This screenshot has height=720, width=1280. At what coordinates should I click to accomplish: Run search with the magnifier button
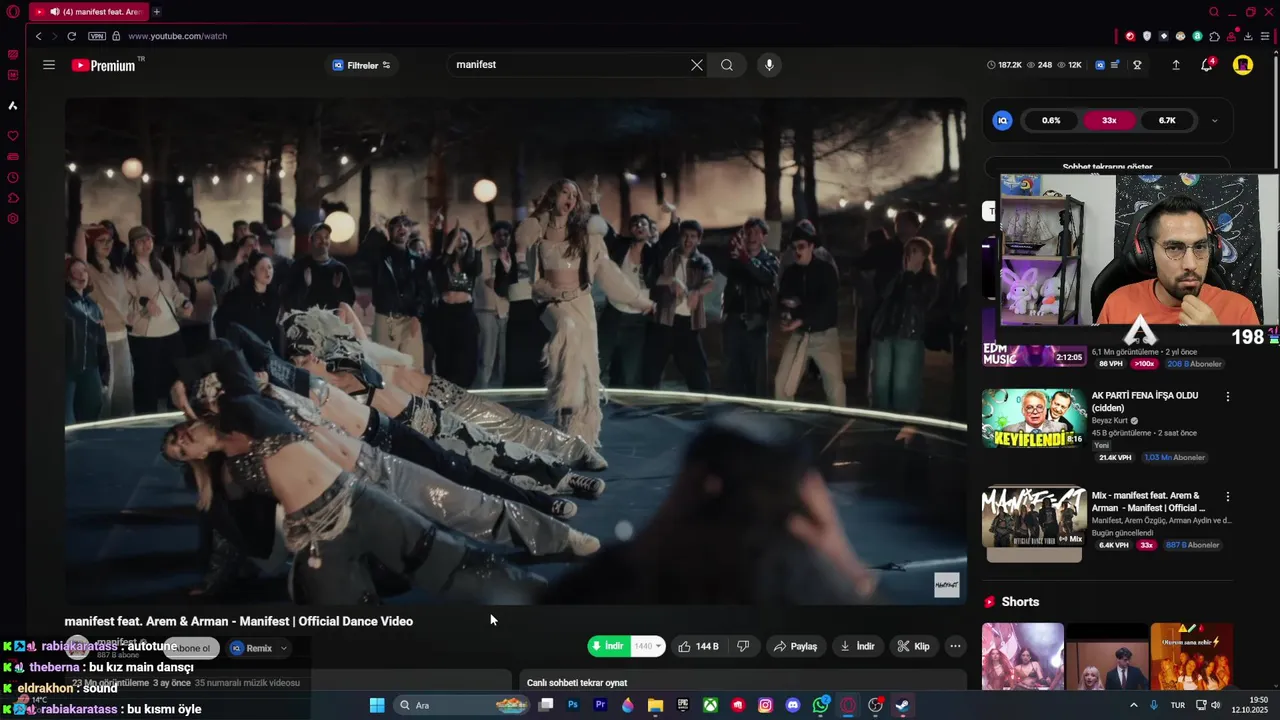(727, 65)
